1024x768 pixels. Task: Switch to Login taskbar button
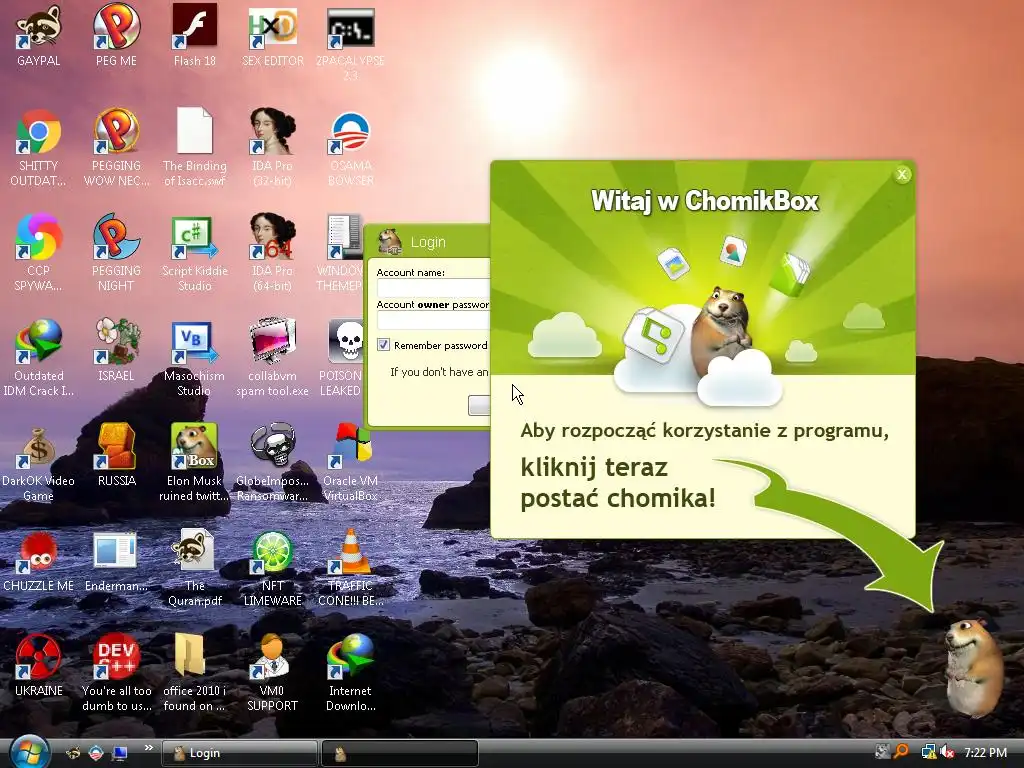point(239,753)
